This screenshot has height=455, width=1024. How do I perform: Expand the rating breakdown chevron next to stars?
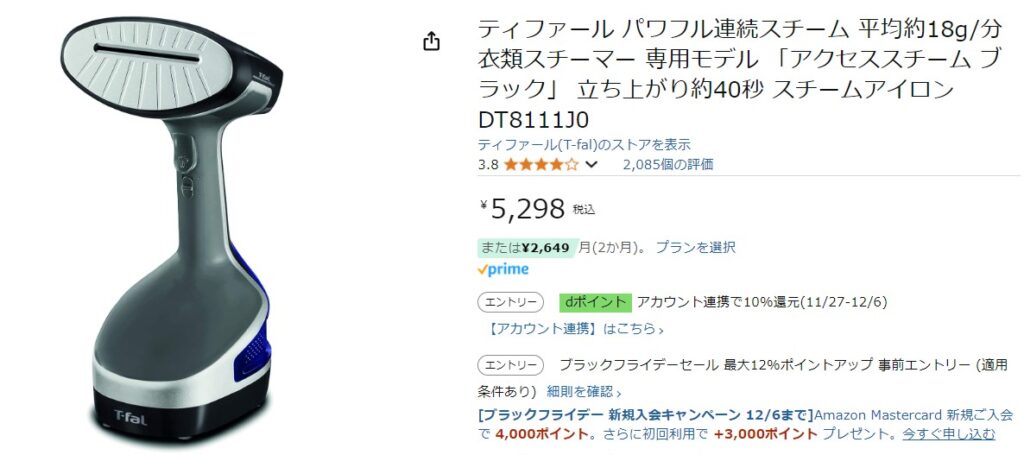pos(591,164)
